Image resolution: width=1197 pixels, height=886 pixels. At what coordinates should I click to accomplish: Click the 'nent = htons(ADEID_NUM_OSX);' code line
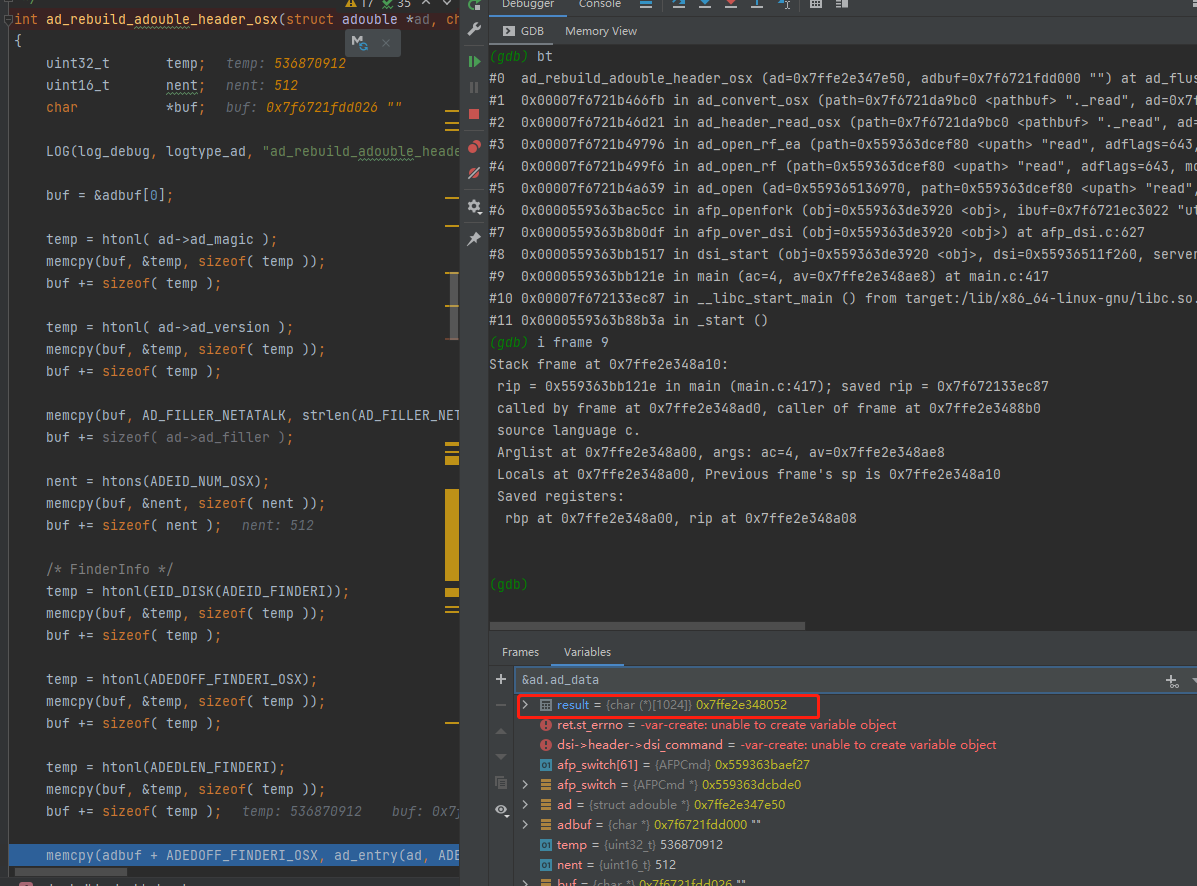point(157,482)
